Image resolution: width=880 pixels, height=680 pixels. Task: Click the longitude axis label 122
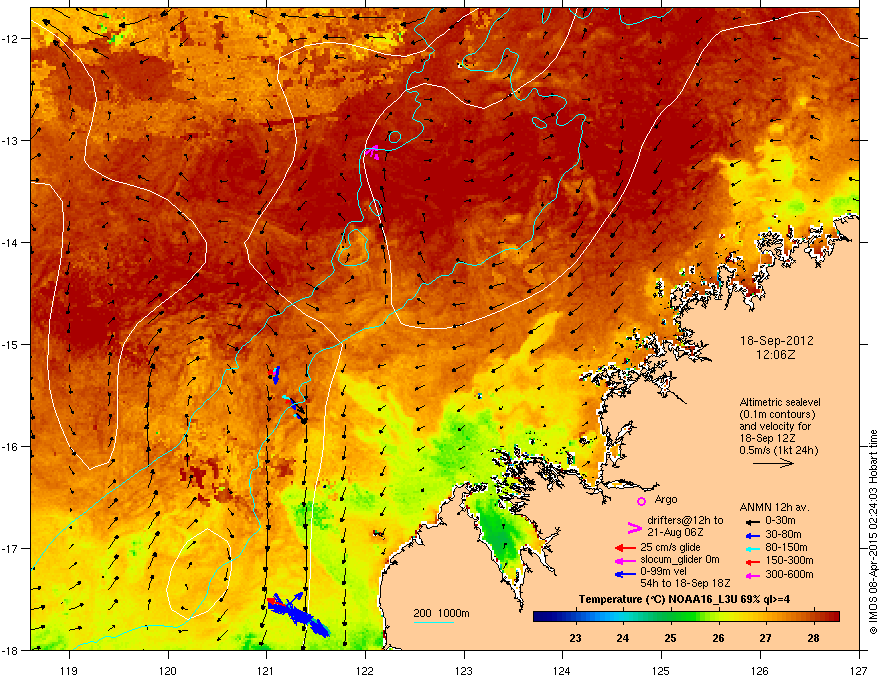(365, 670)
